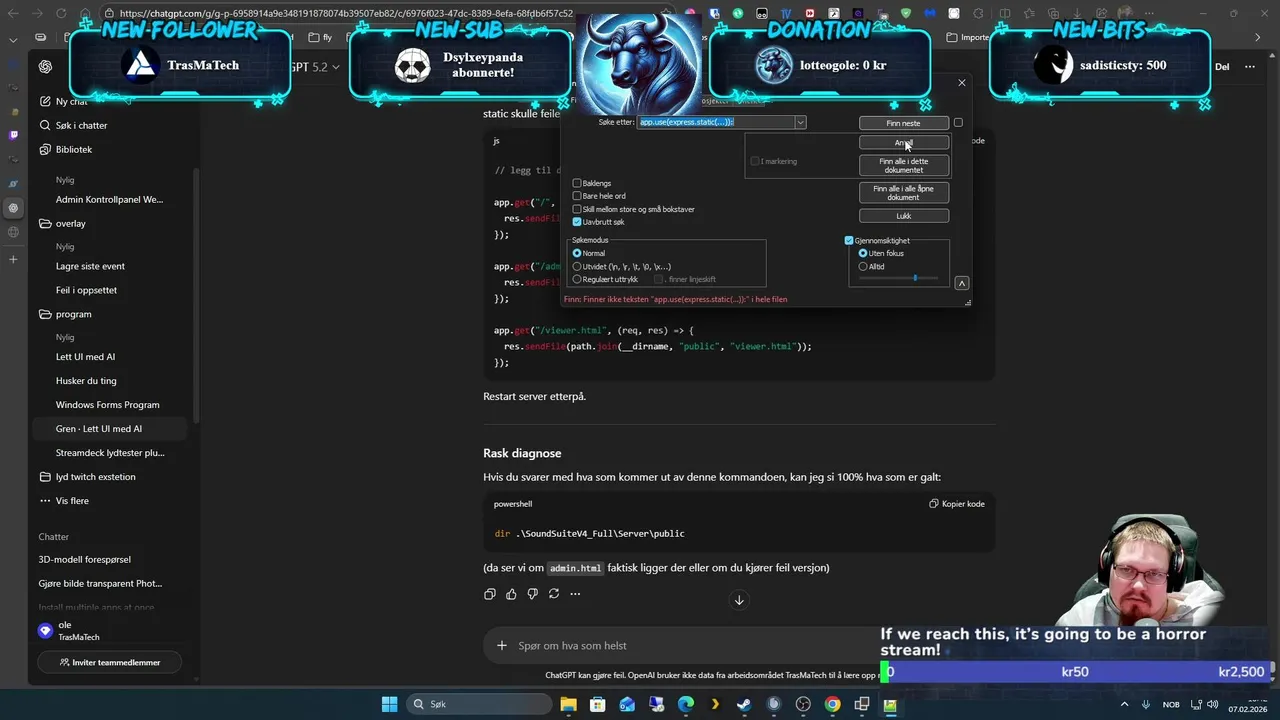Click the Outlook mail taskbar icon
1280x720 pixels.
[x=627, y=704]
